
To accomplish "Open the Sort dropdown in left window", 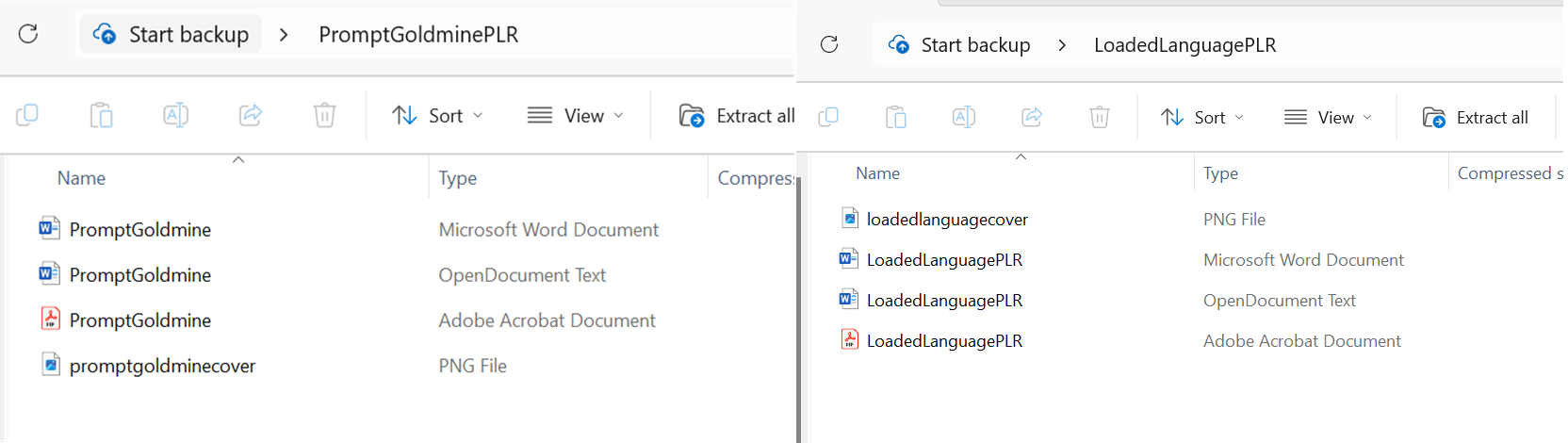I will [438, 115].
